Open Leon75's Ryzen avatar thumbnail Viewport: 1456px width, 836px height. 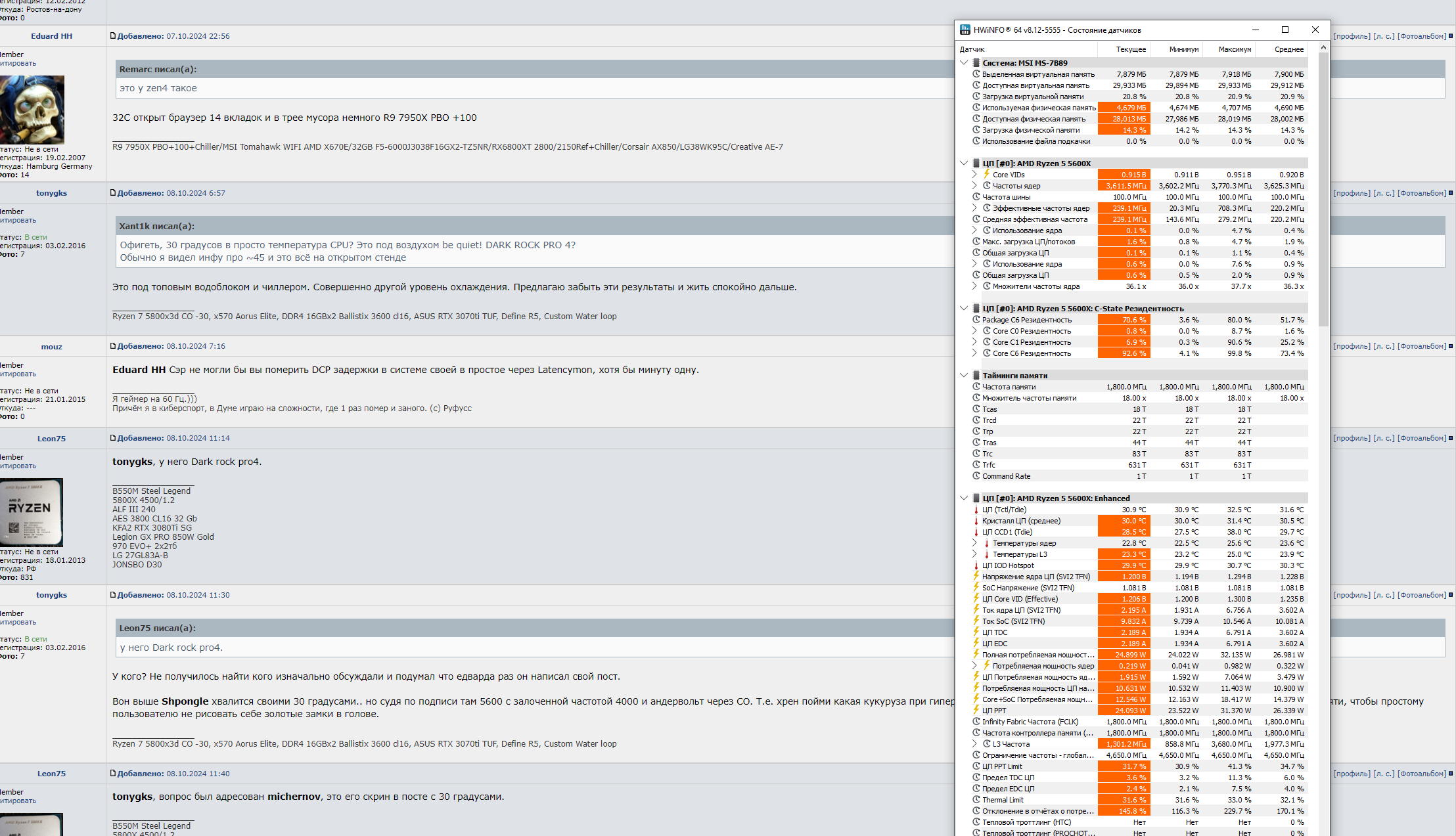point(32,512)
